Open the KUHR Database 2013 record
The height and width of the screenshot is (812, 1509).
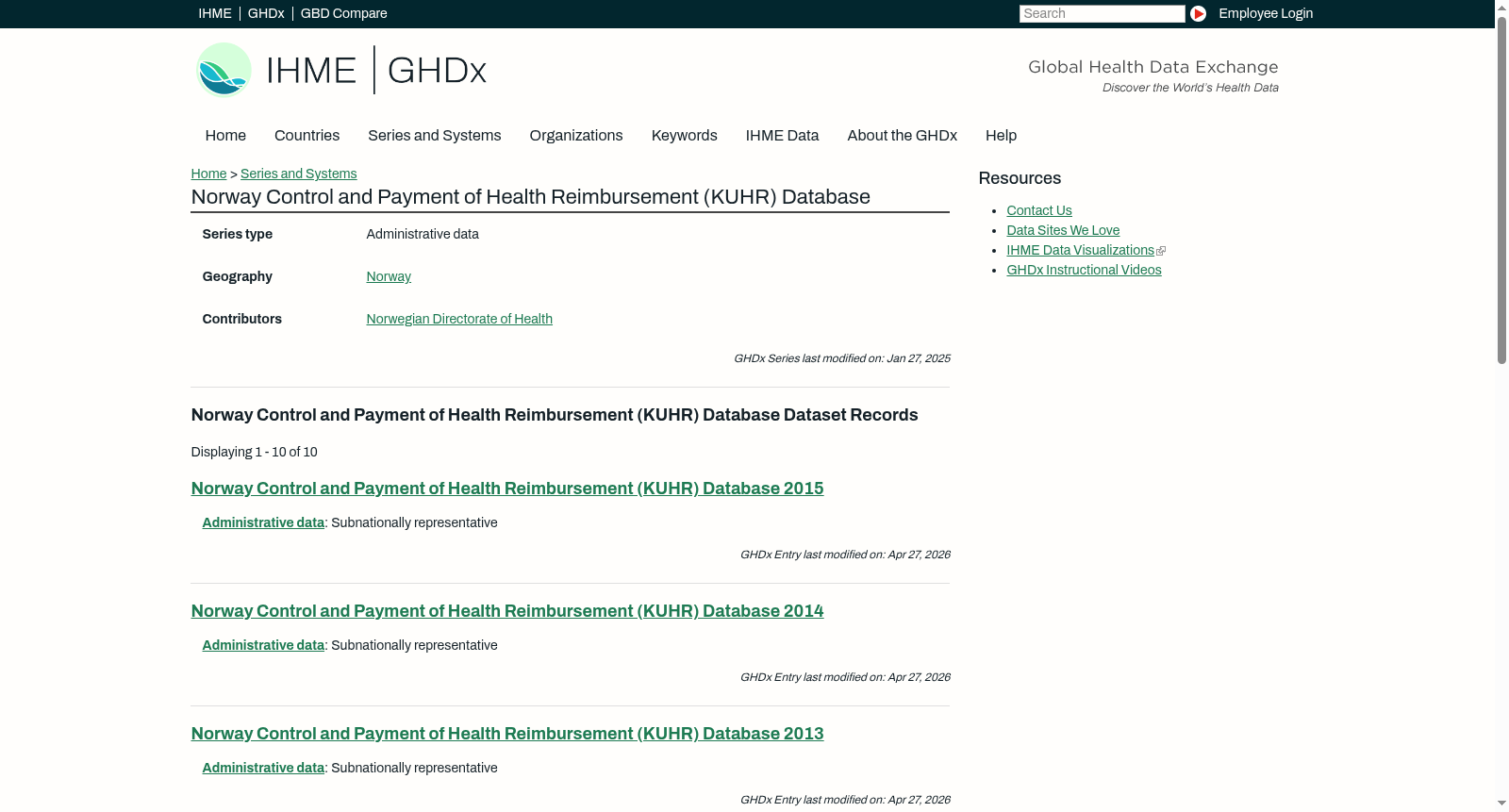(x=507, y=734)
